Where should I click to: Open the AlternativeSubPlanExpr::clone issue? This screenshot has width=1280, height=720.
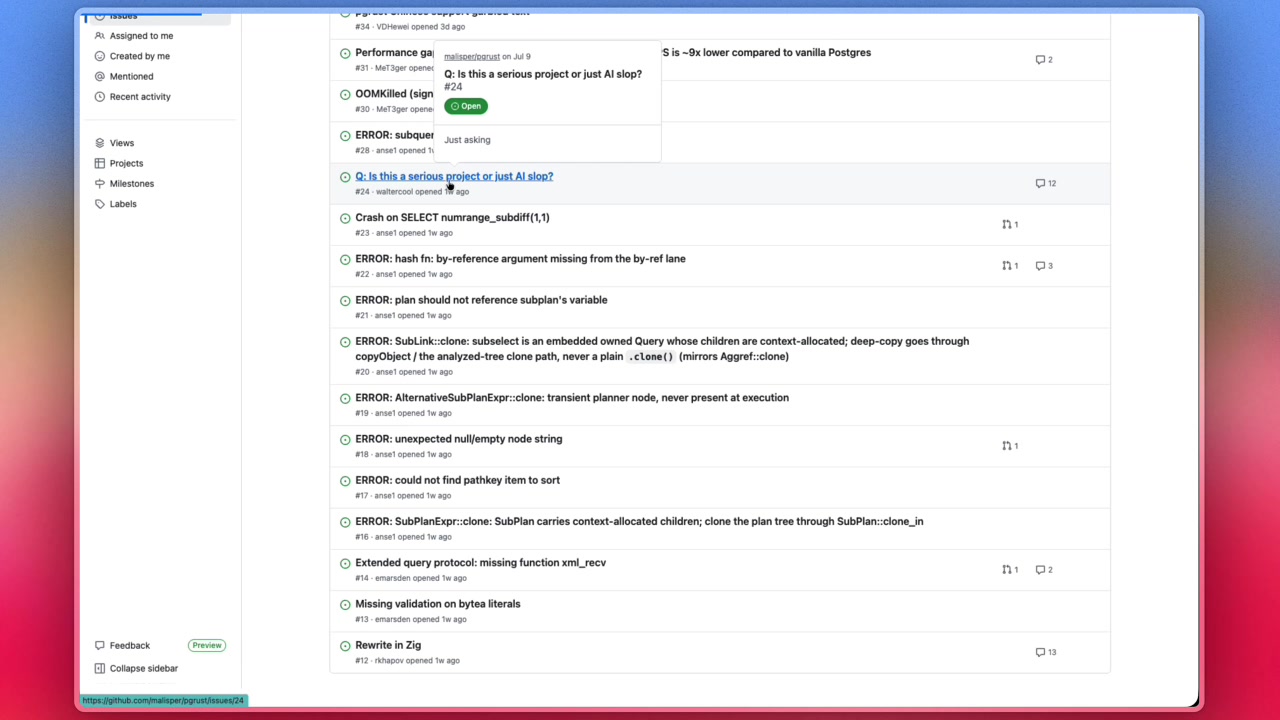[x=572, y=398]
